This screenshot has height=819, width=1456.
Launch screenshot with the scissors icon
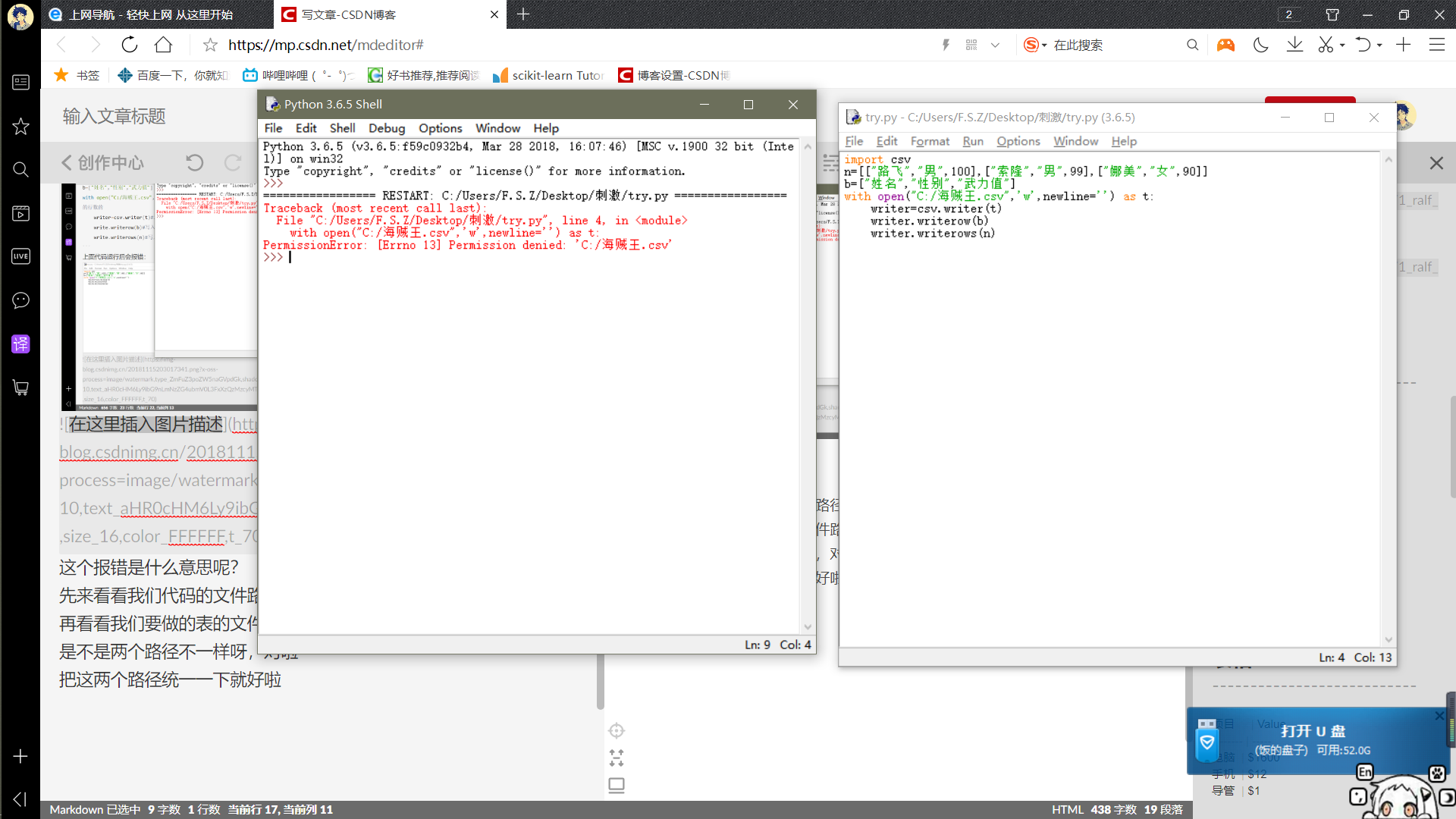tap(1326, 45)
